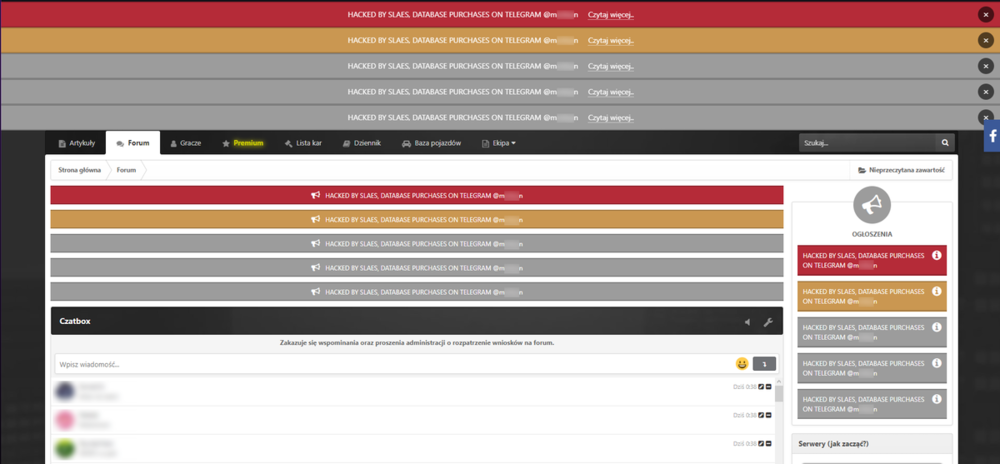
Task: Click the info icon on red announcement
Action: (x=936, y=255)
